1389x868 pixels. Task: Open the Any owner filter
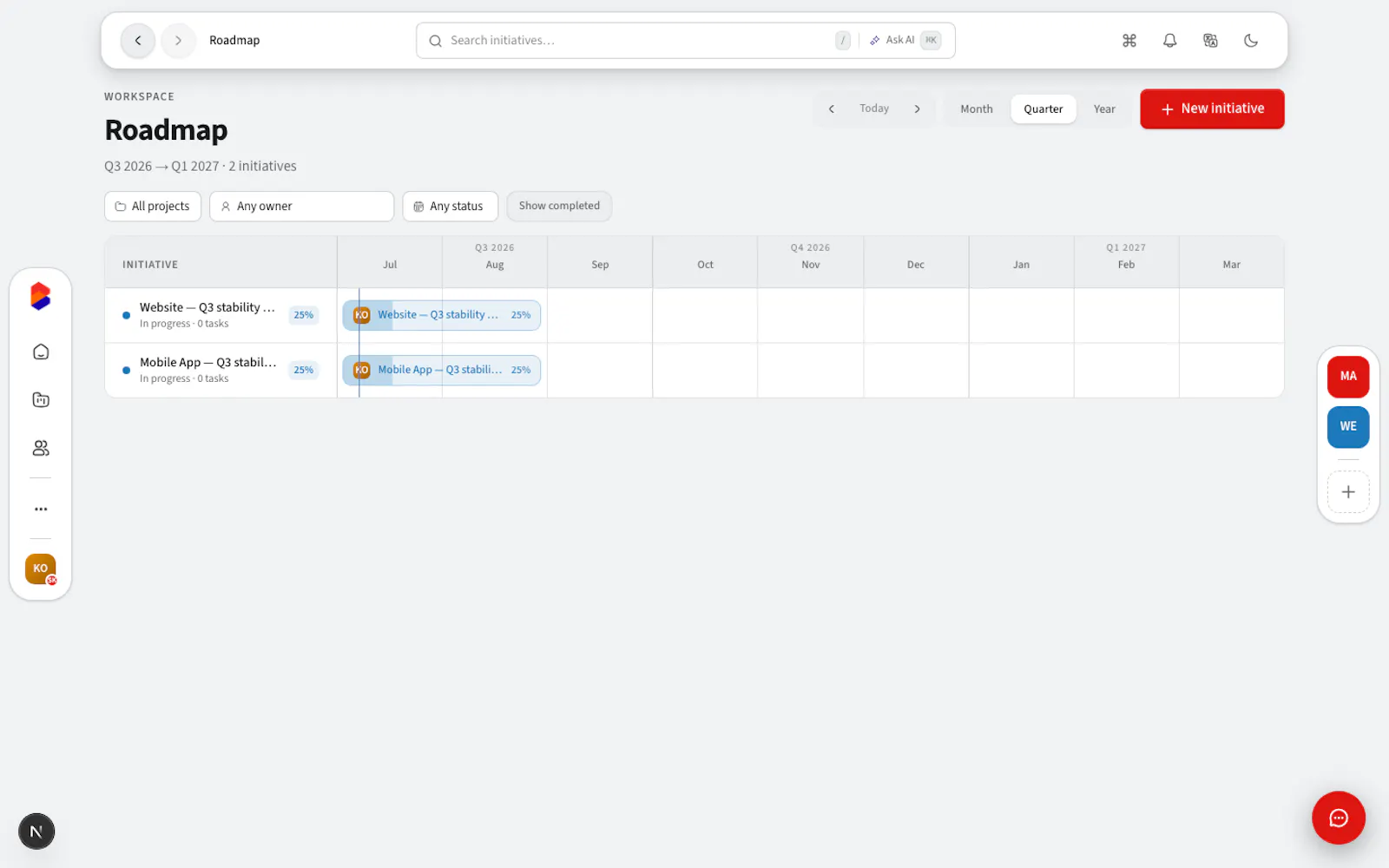click(x=301, y=207)
